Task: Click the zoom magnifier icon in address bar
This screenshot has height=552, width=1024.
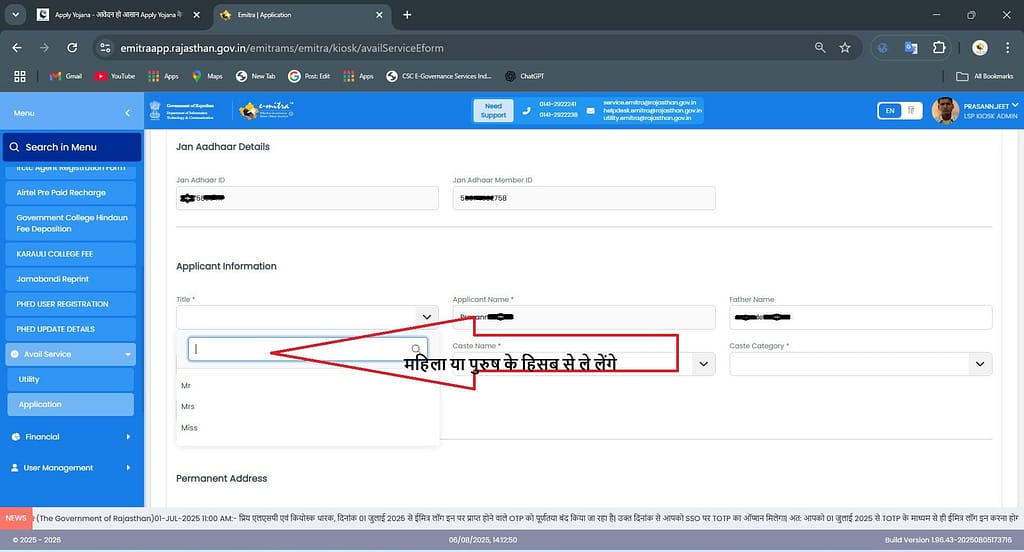Action: coord(820,48)
